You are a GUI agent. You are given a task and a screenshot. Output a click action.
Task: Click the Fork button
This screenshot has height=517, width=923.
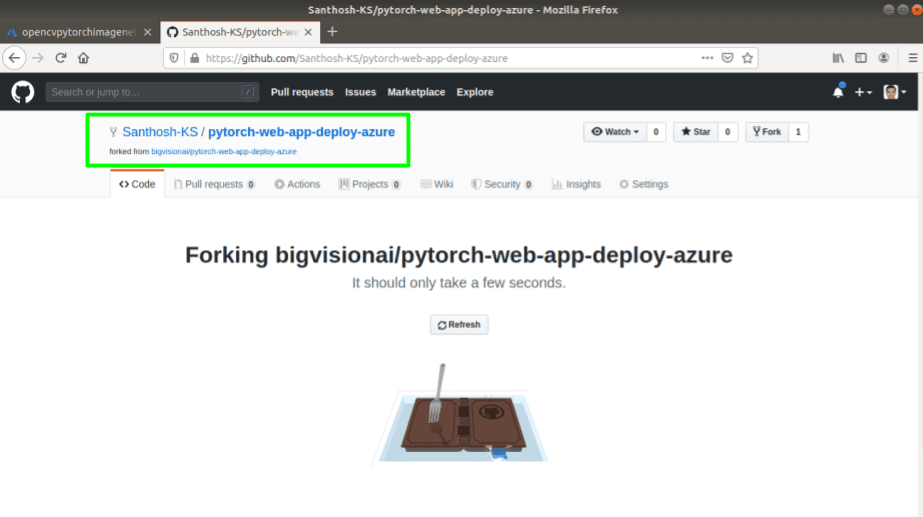coord(767,132)
